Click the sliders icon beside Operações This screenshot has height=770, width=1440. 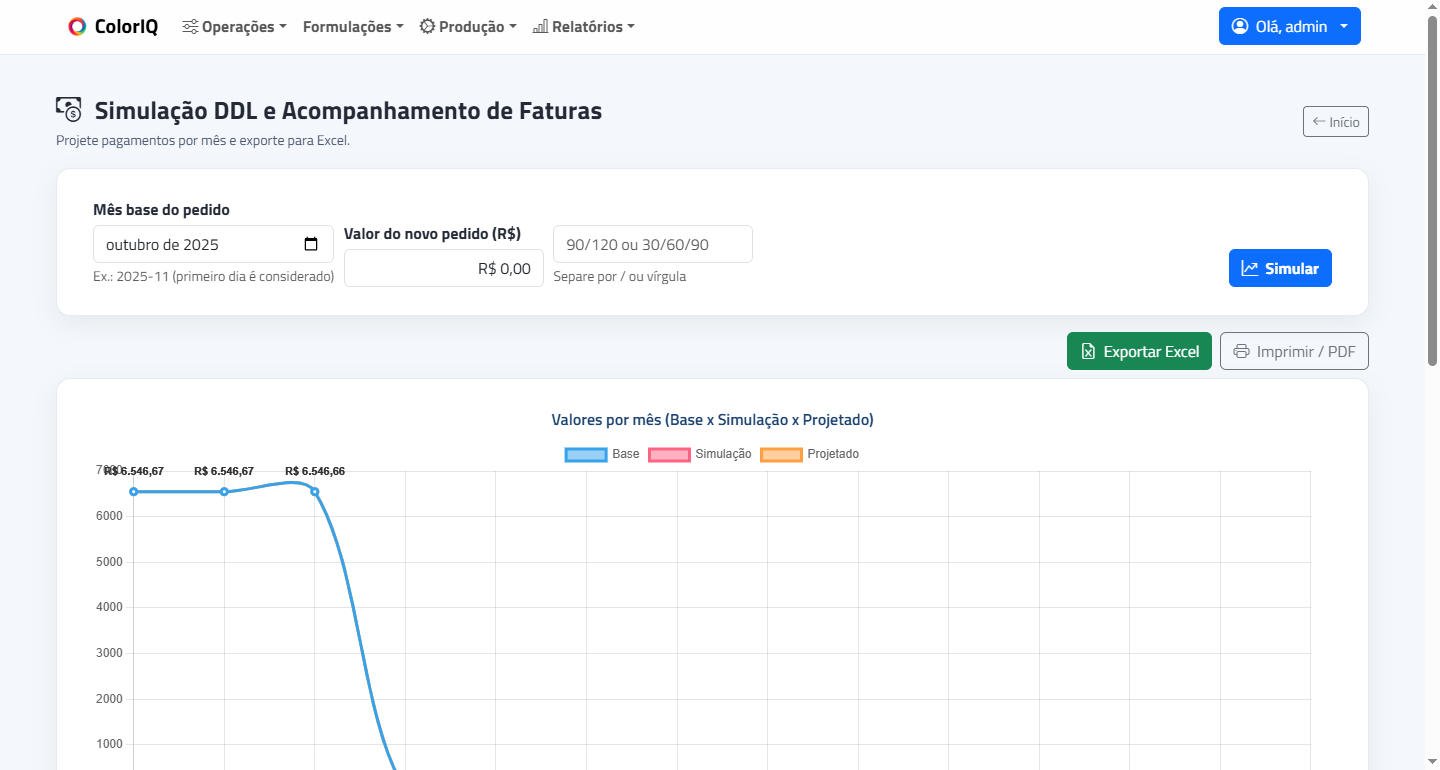[x=190, y=27]
